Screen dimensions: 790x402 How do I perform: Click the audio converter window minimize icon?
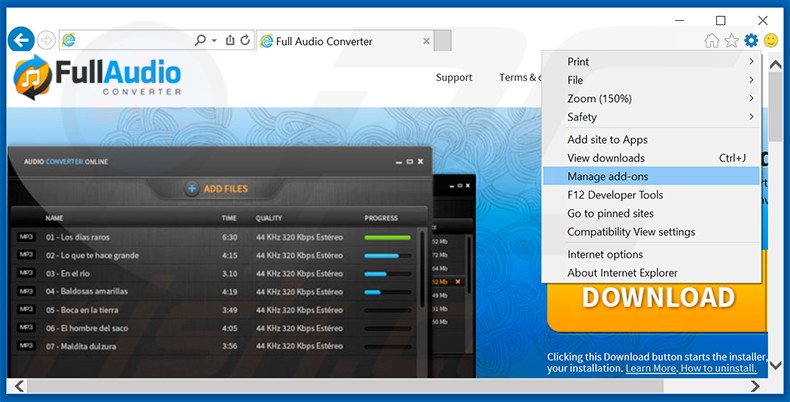[399, 162]
